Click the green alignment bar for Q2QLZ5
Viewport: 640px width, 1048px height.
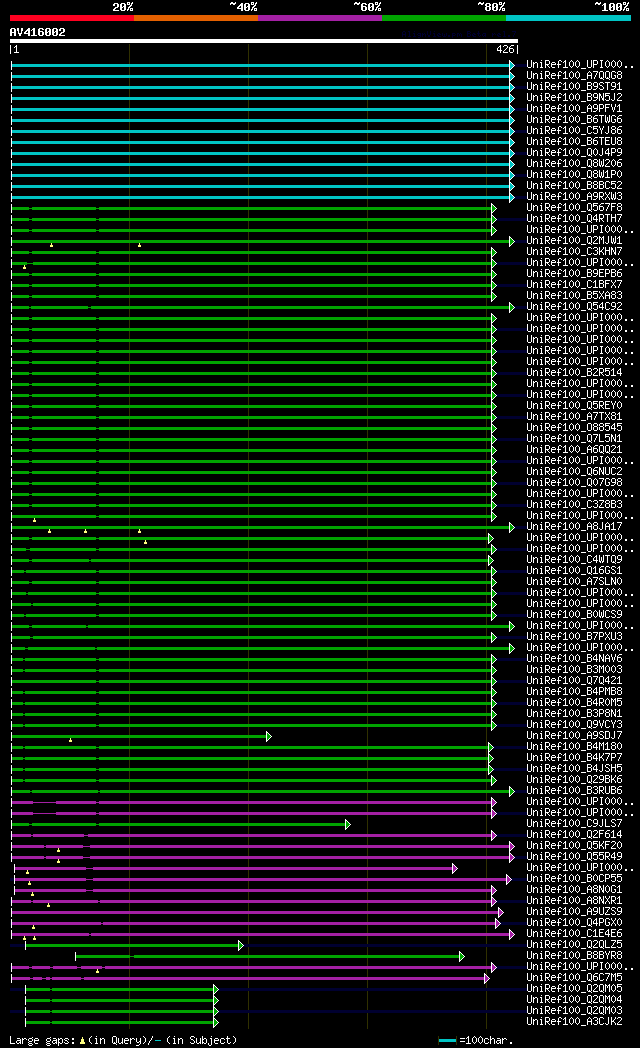pyautogui.click(x=134, y=946)
